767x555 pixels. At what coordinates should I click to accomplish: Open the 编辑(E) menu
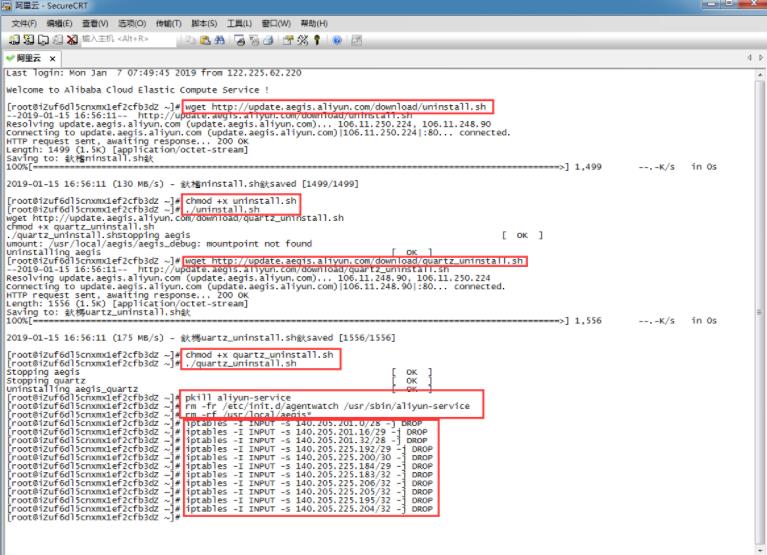point(59,23)
